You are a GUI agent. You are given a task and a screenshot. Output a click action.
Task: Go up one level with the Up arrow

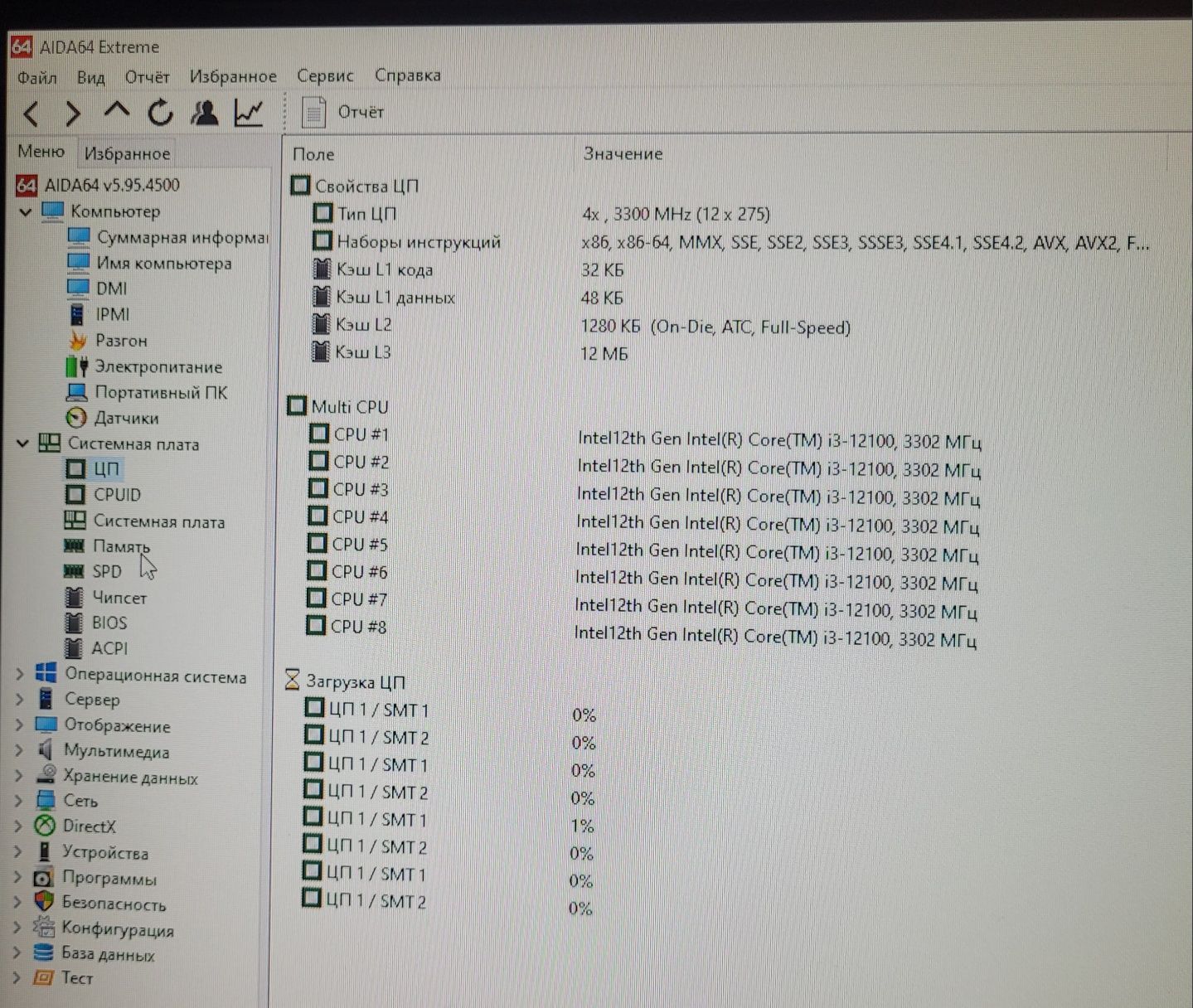(x=117, y=110)
